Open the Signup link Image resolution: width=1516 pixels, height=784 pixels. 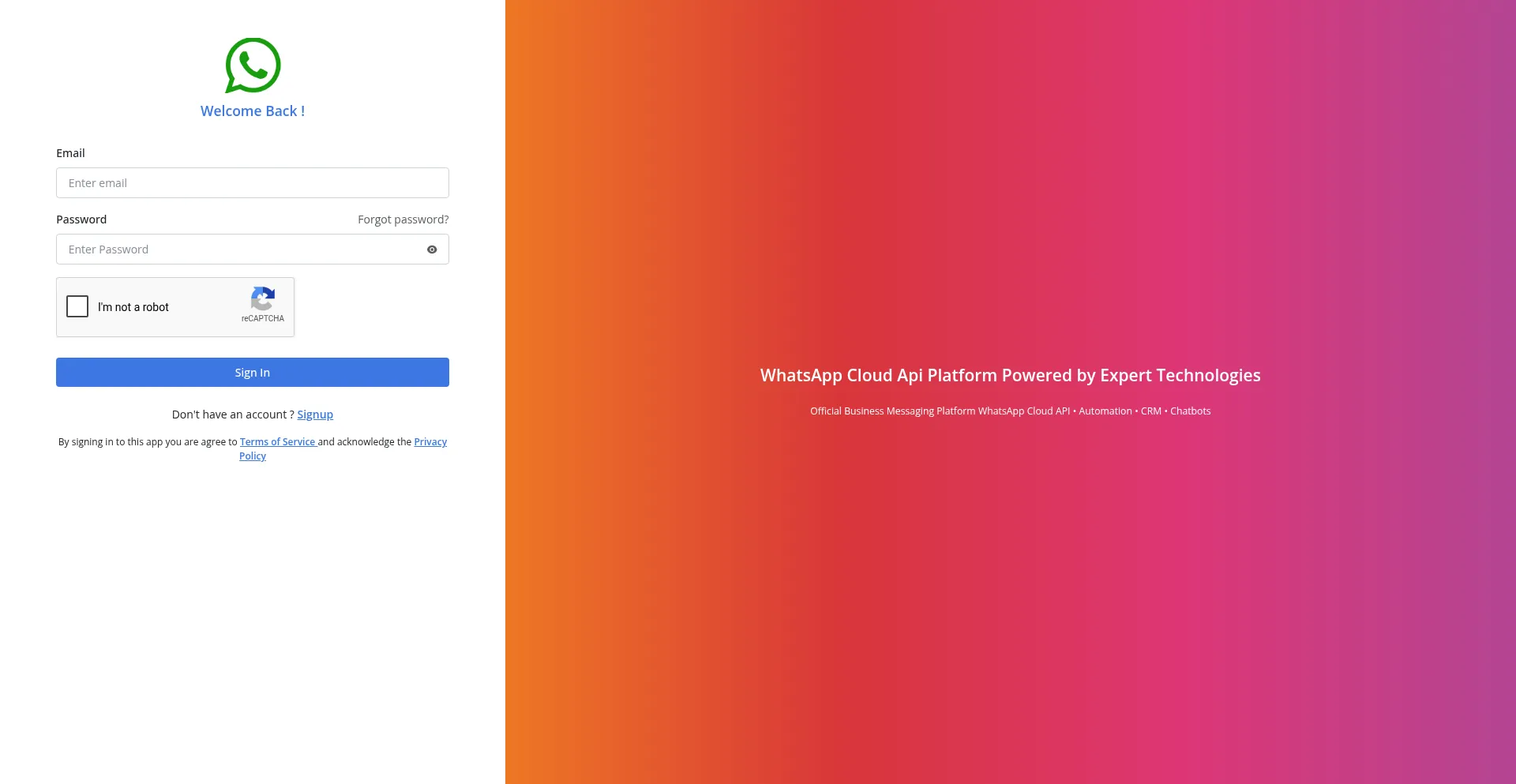pyautogui.click(x=315, y=415)
